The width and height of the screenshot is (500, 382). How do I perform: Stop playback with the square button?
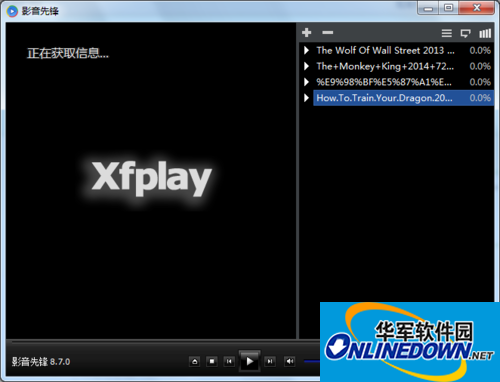tap(212, 361)
